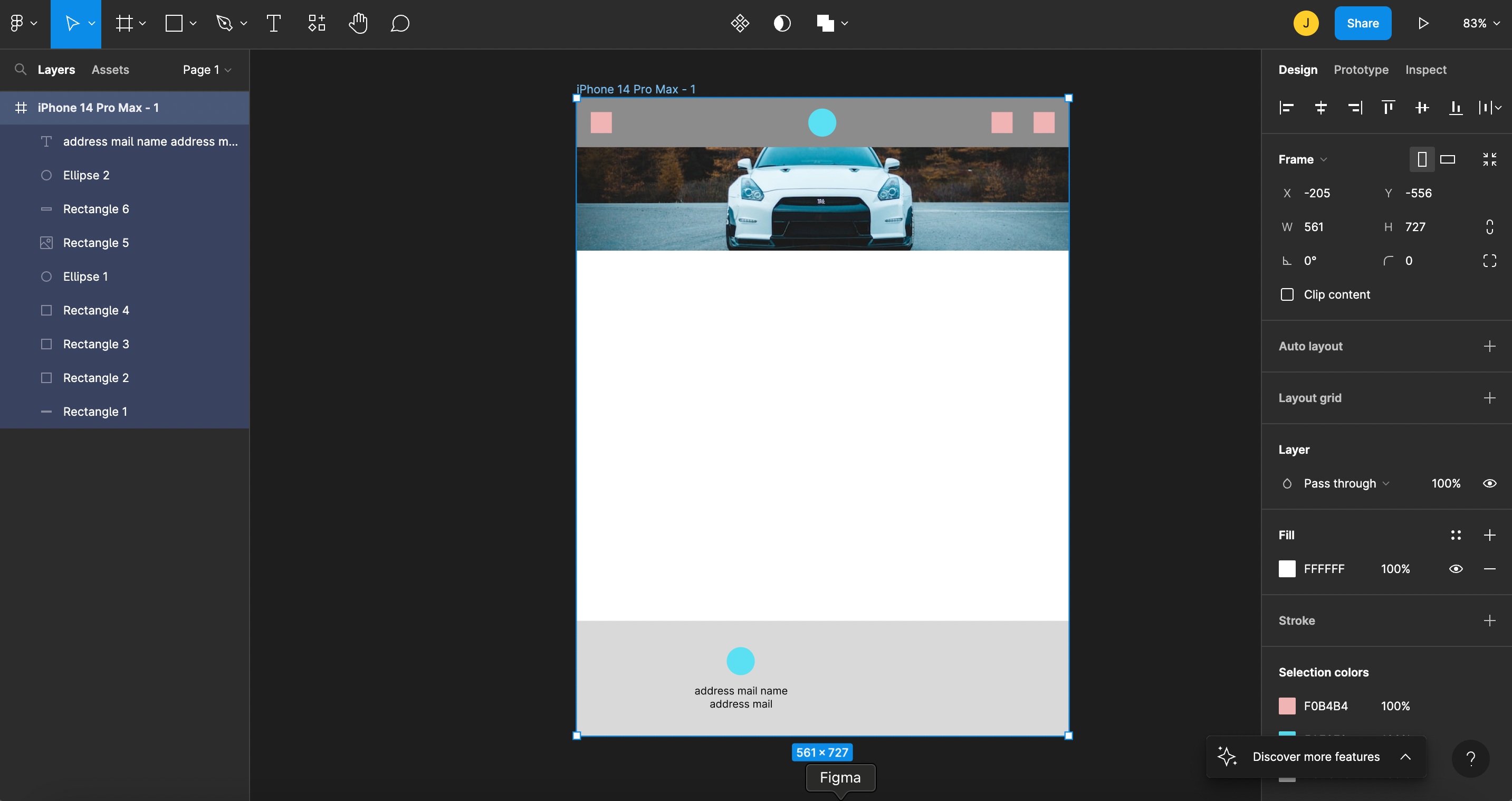Select the Pen tool
Screen dimensions: 1512x801
tap(224, 24)
